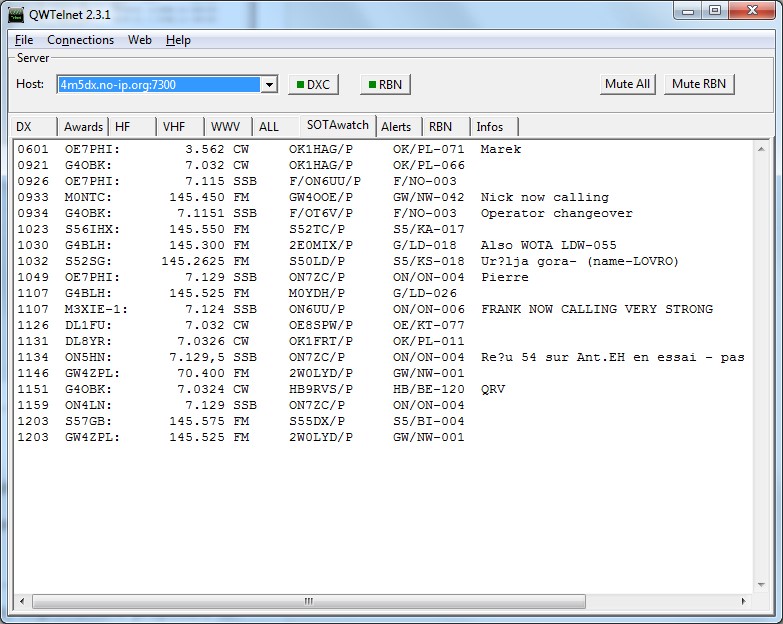
Task: Open the Web menu
Action: [140, 40]
